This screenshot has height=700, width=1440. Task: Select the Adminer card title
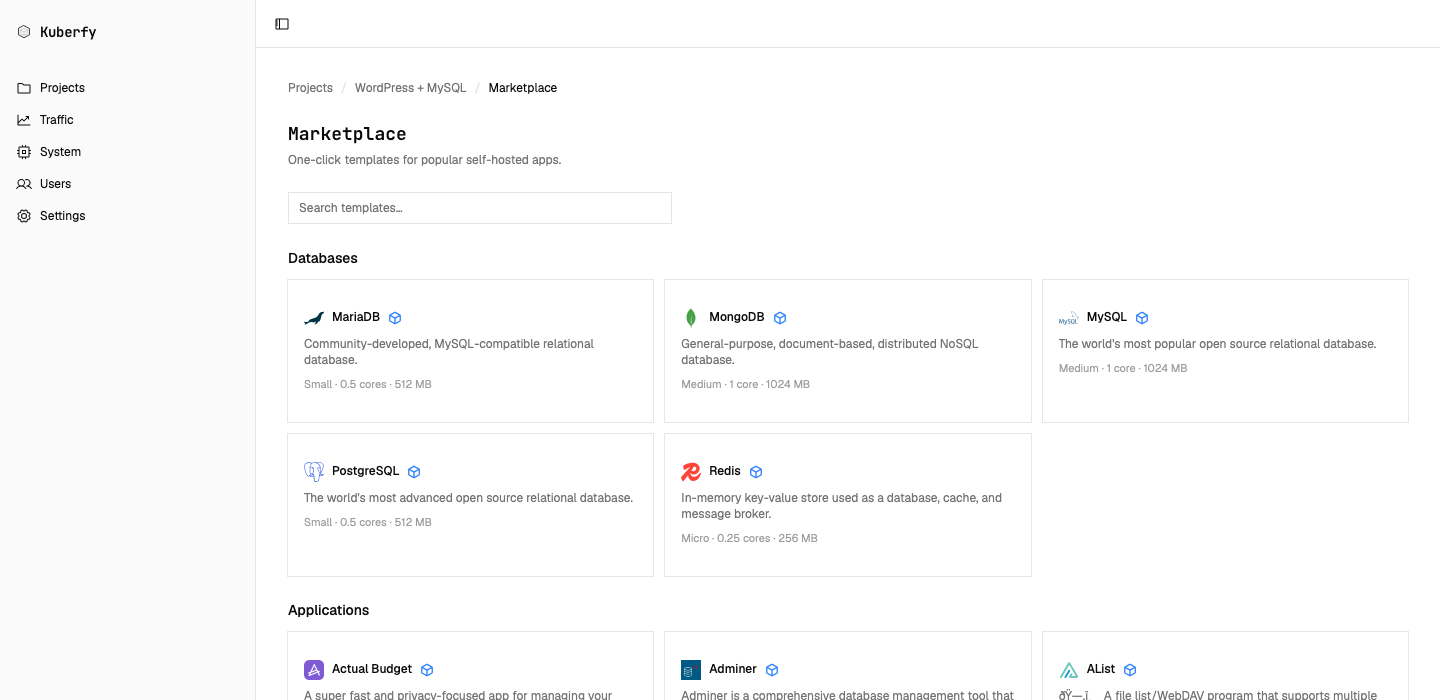(x=733, y=669)
